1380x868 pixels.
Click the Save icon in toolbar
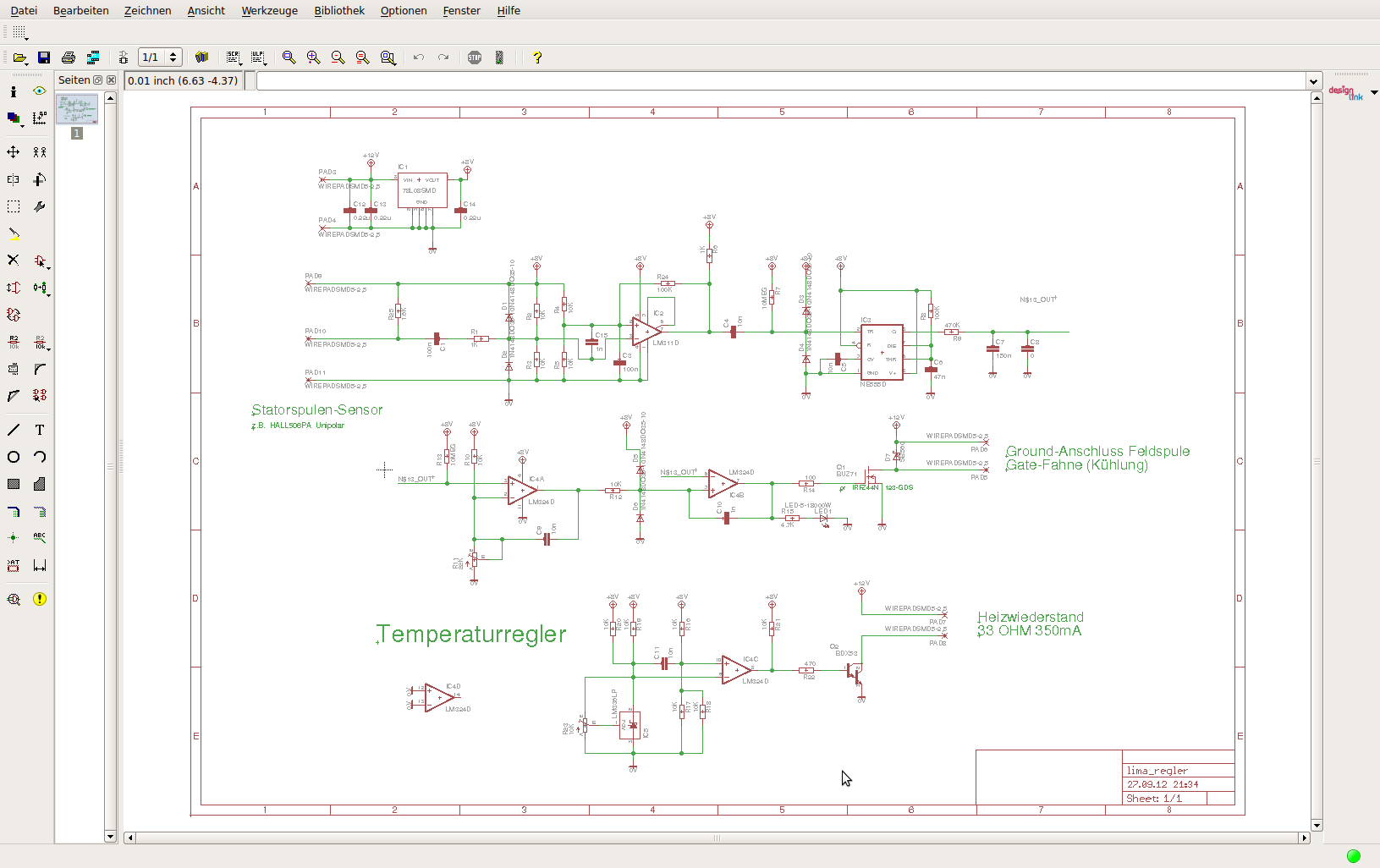[44, 58]
